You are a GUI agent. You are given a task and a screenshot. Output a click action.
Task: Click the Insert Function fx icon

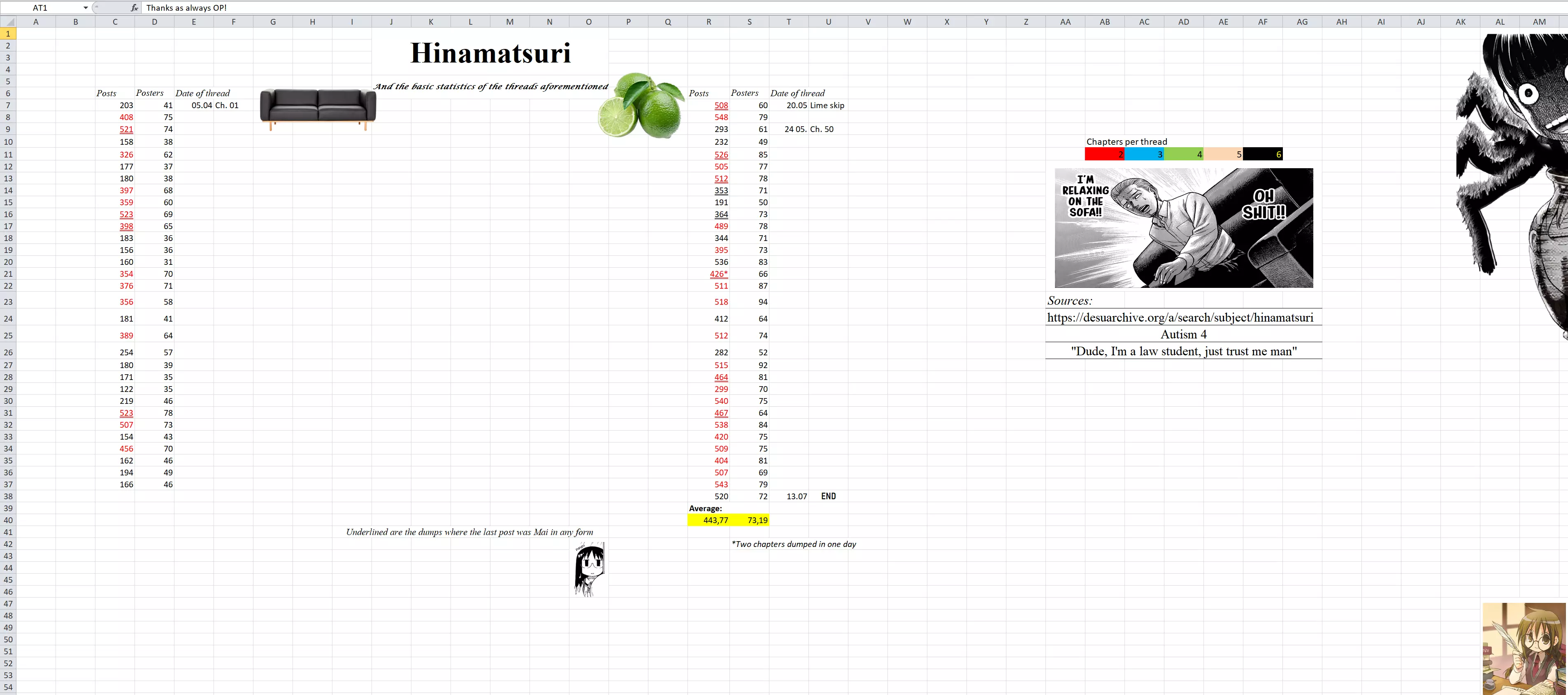click(x=135, y=8)
